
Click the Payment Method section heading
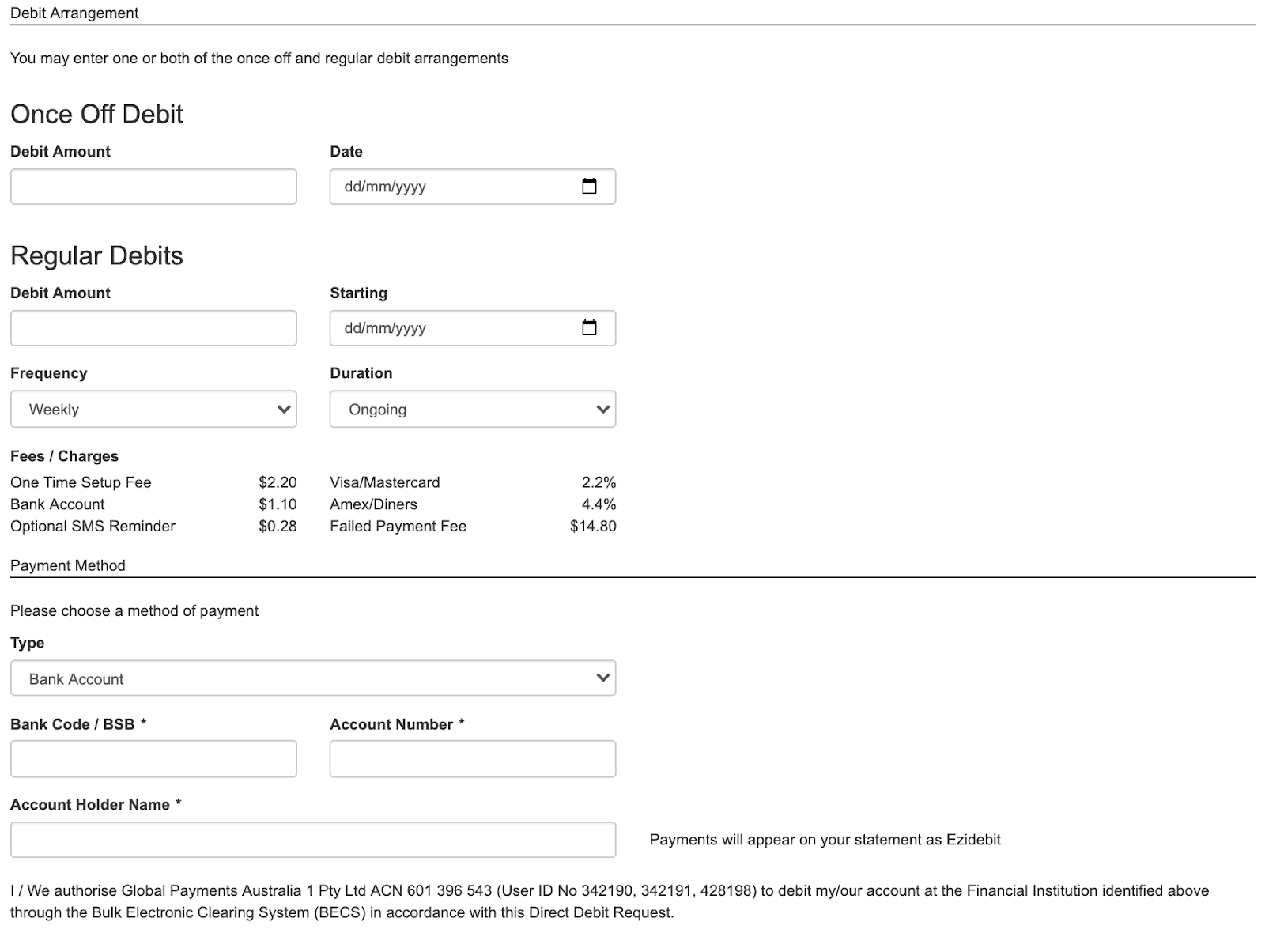(68, 565)
